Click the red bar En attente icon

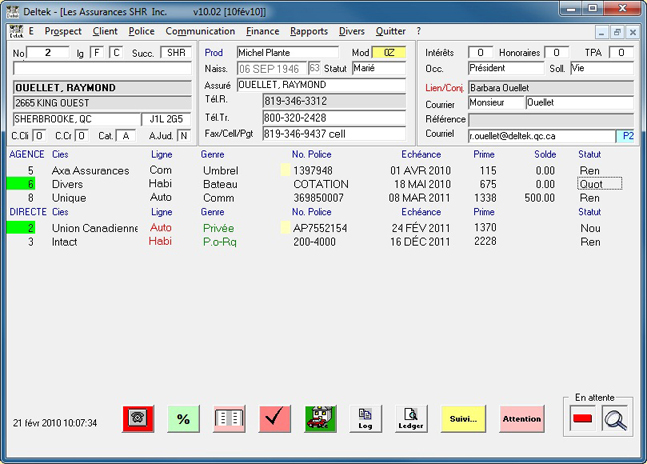(582, 419)
